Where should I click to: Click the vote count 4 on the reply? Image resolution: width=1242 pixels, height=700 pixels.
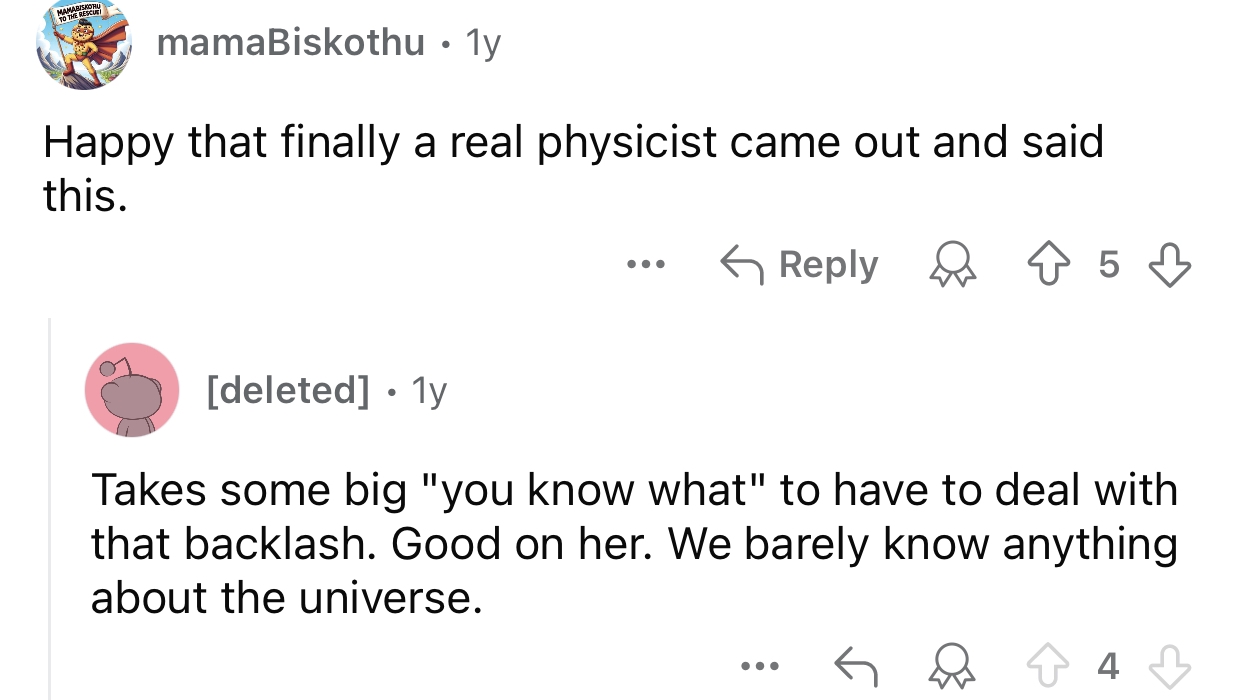click(1105, 665)
